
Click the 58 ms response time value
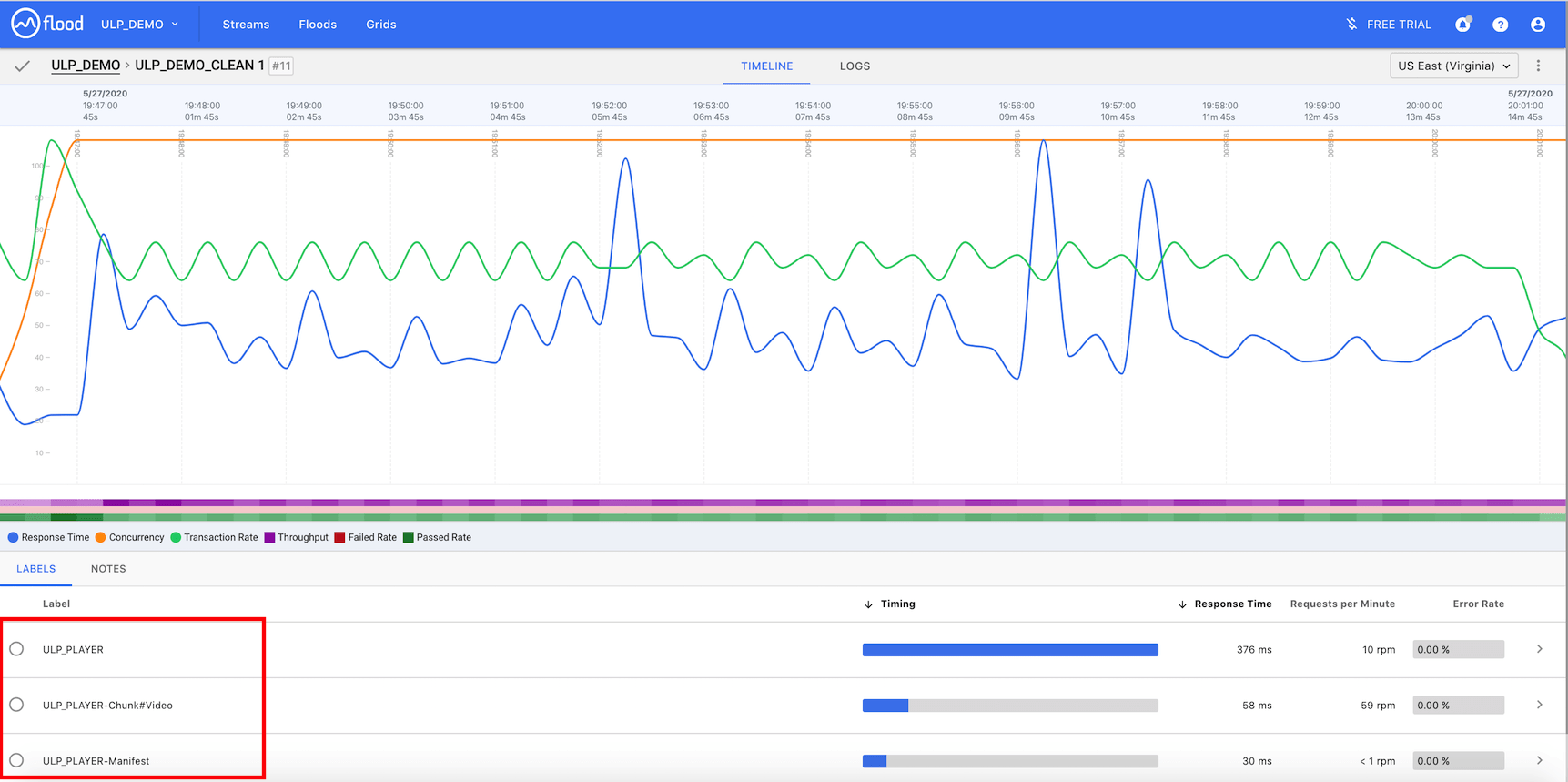[1257, 706]
